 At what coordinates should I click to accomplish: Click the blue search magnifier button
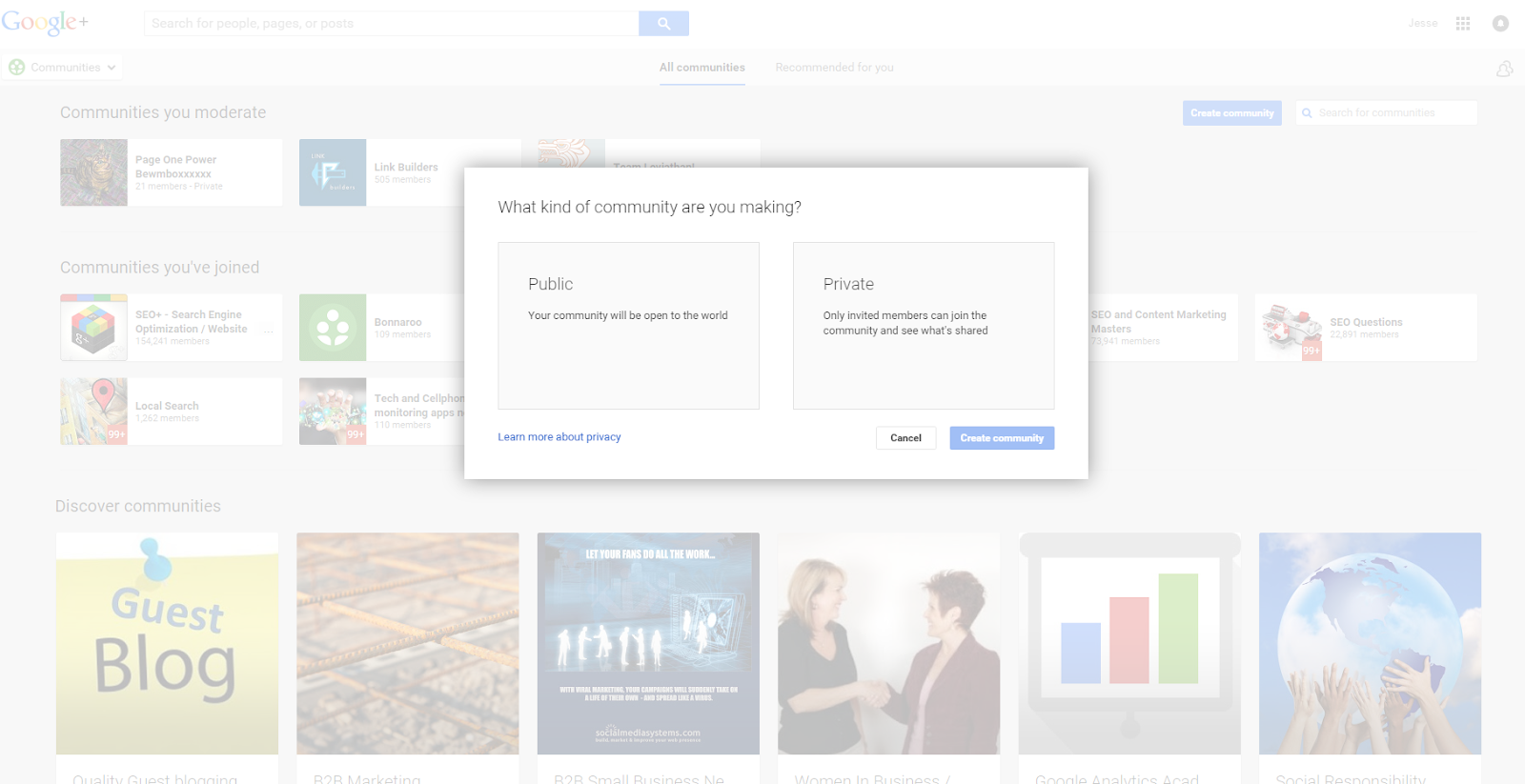(x=663, y=24)
